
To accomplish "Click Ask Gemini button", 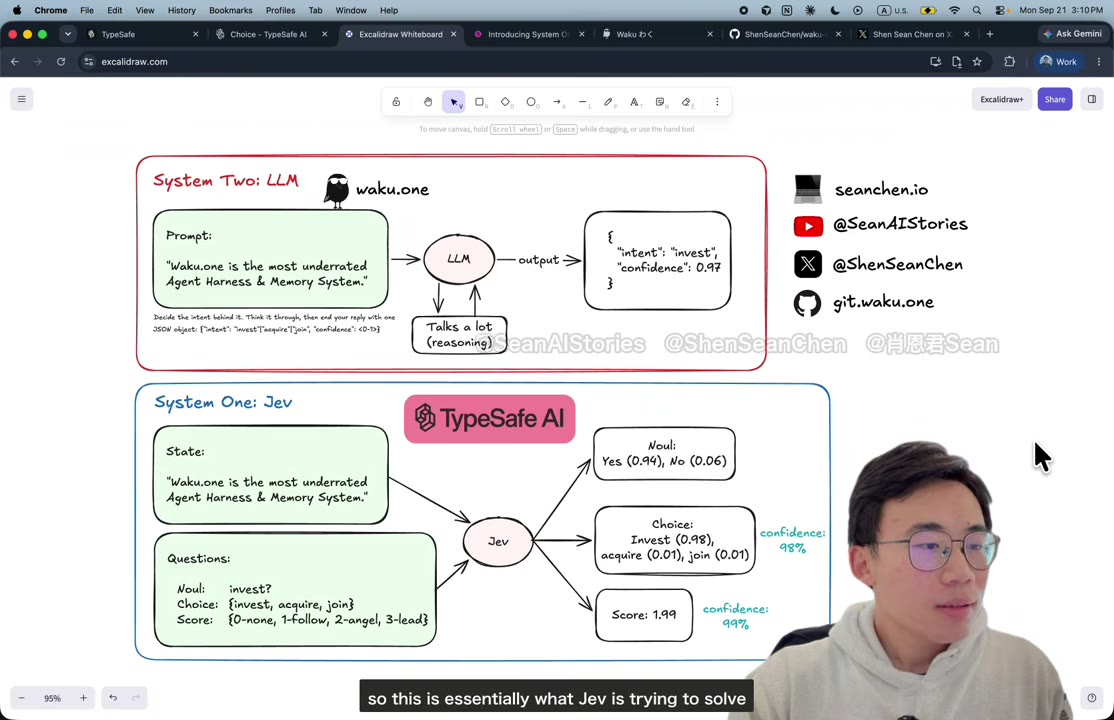I will (1073, 34).
